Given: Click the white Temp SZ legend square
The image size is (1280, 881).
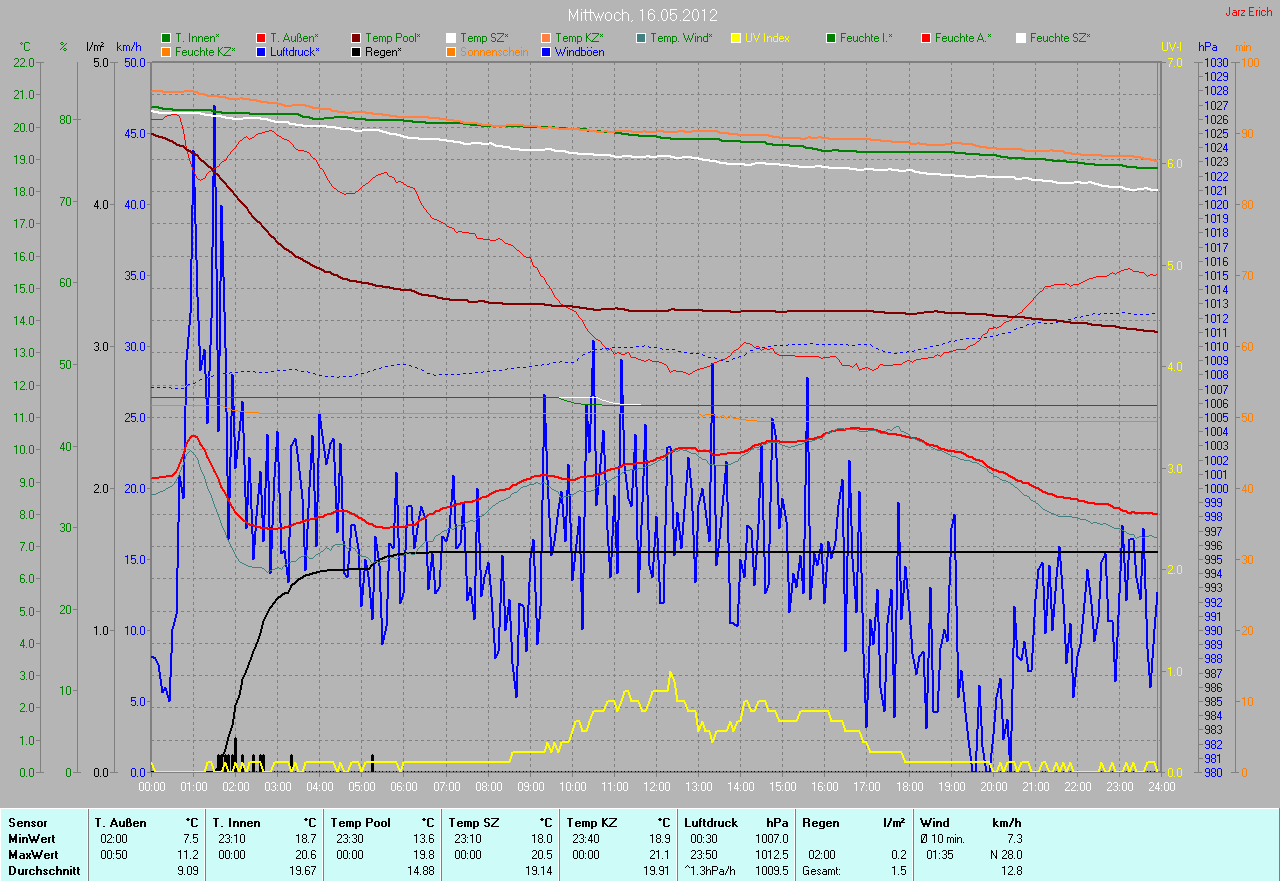Looking at the screenshot, I should [451, 38].
